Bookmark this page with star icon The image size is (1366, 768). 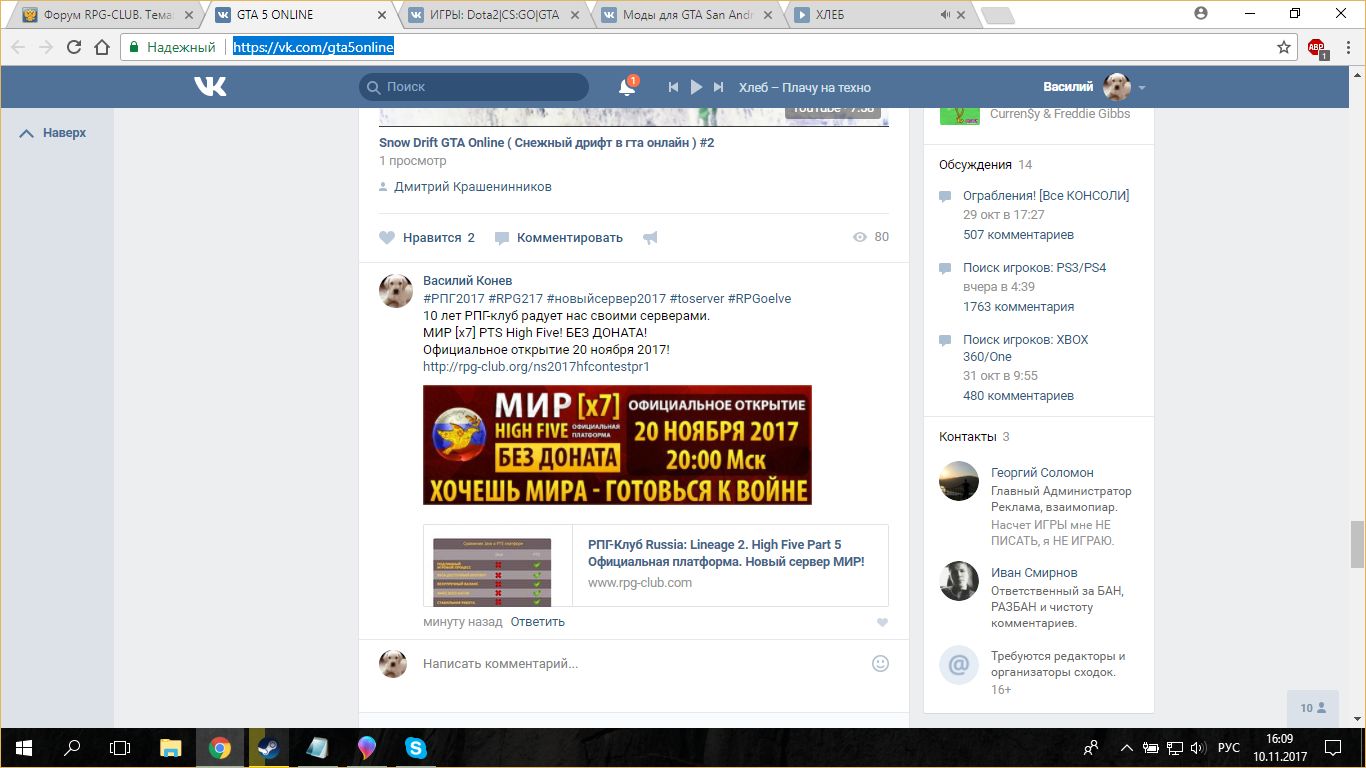point(1284,47)
